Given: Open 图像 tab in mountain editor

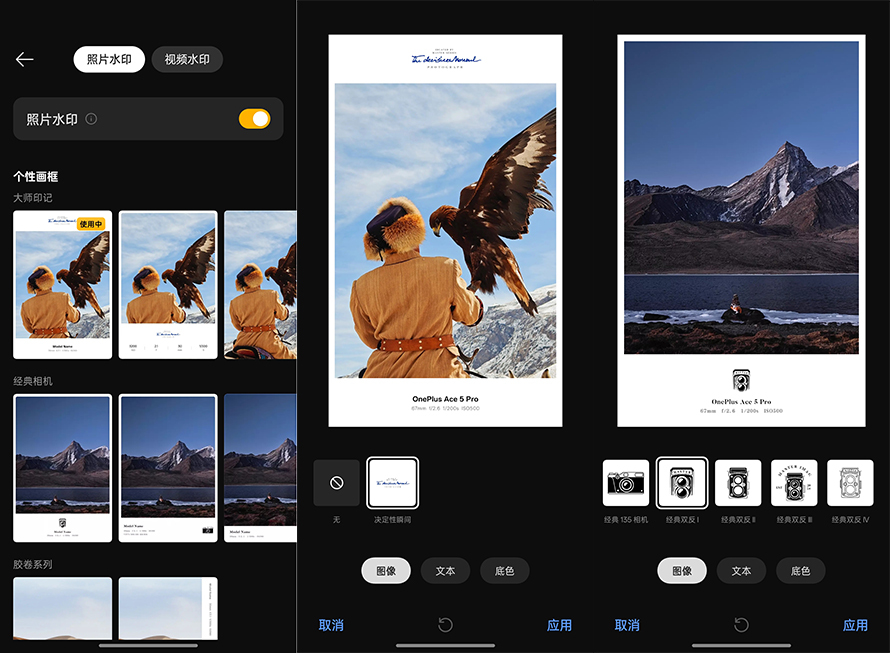Looking at the screenshot, I should point(682,571).
